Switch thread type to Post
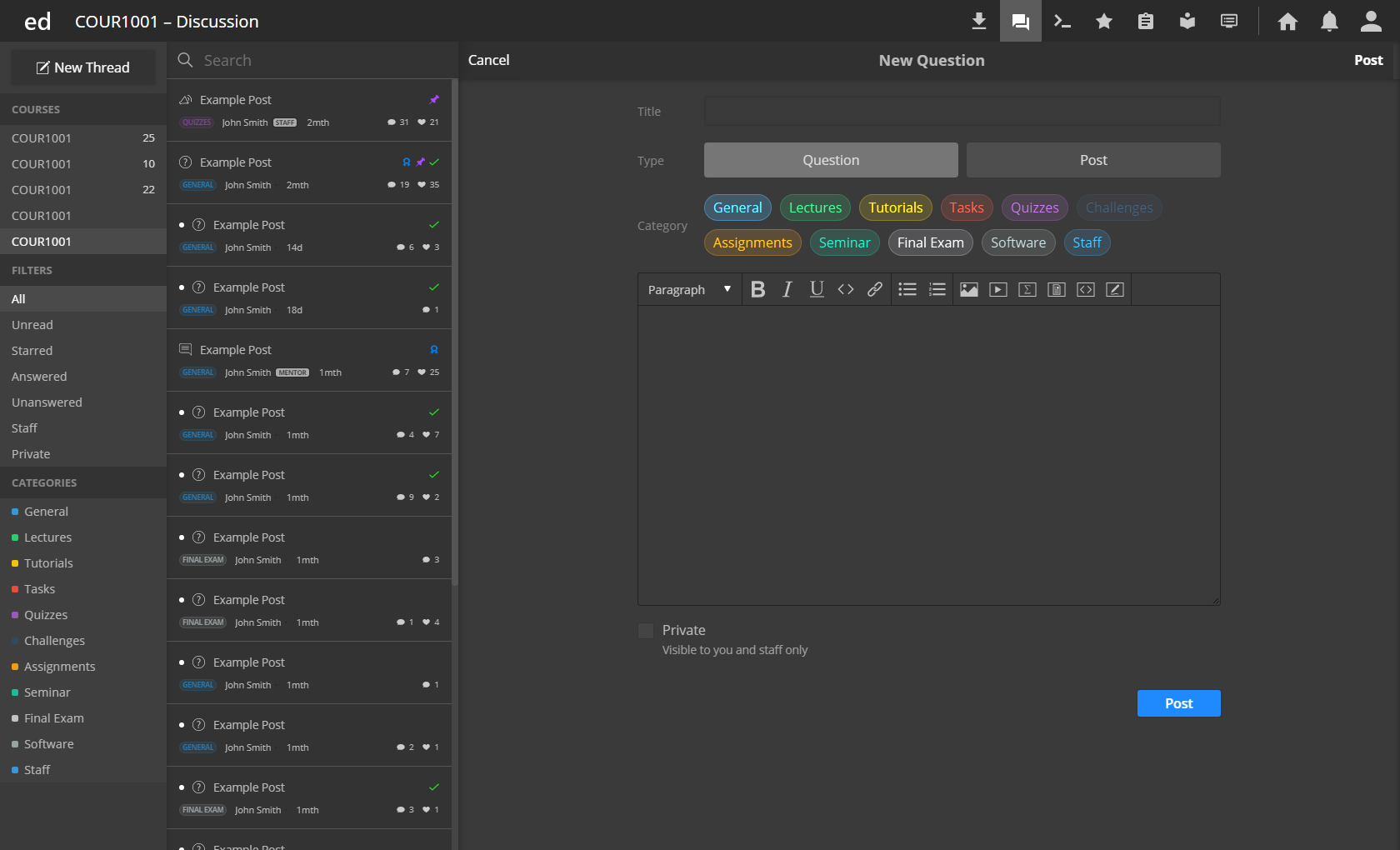 tap(1092, 160)
